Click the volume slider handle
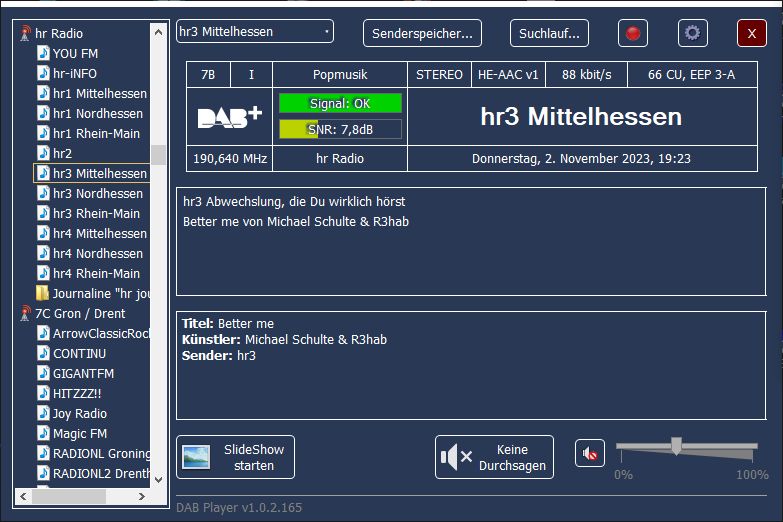The width and height of the screenshot is (783, 522). click(x=676, y=446)
